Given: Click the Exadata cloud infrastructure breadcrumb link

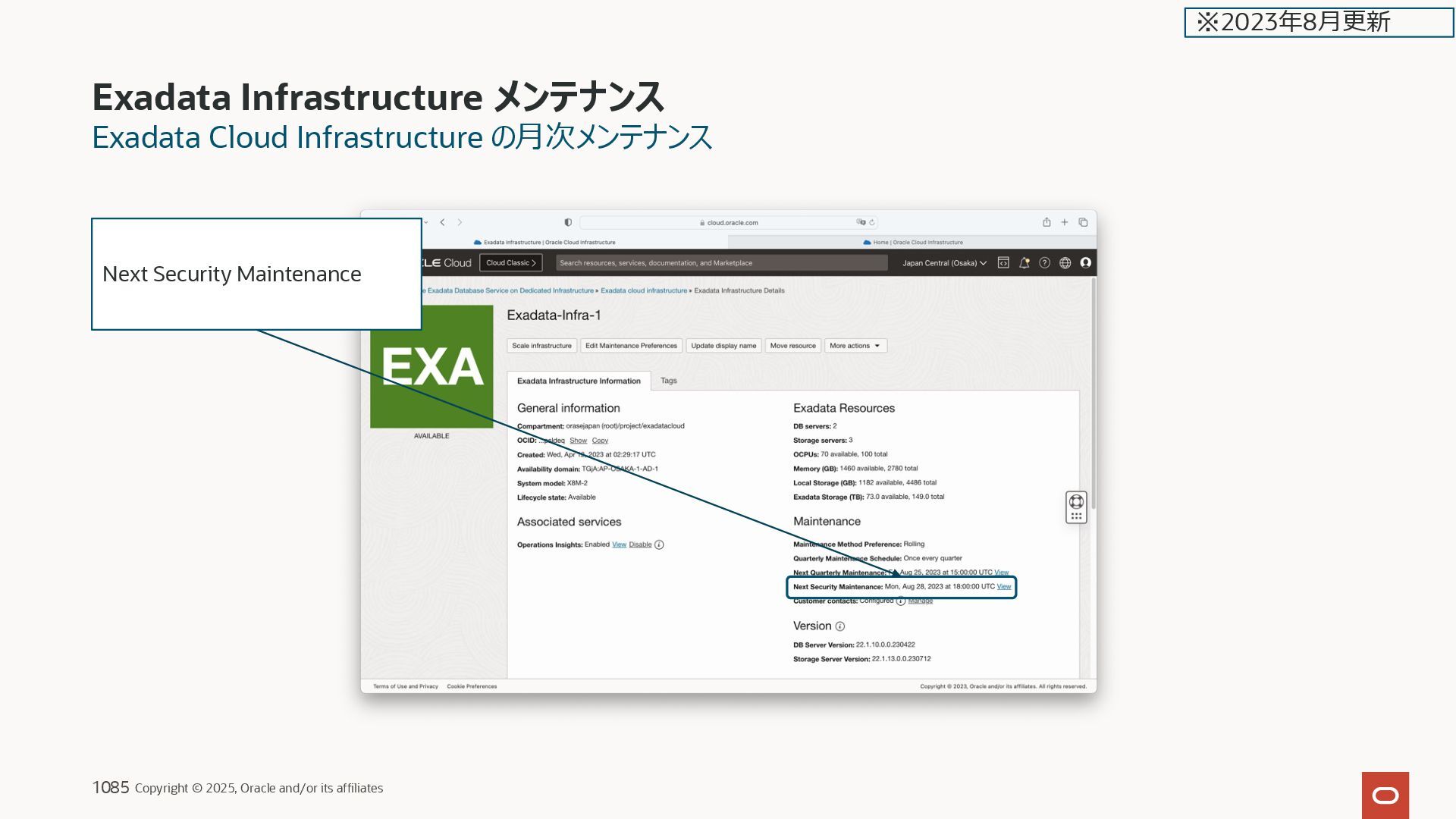Looking at the screenshot, I should (644, 290).
